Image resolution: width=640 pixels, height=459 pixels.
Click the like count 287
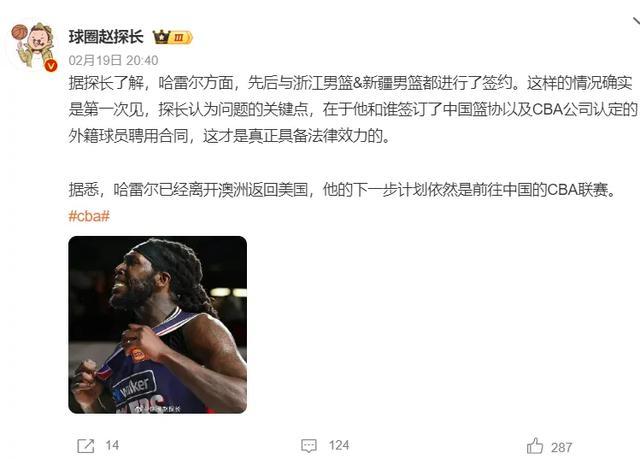(561, 448)
